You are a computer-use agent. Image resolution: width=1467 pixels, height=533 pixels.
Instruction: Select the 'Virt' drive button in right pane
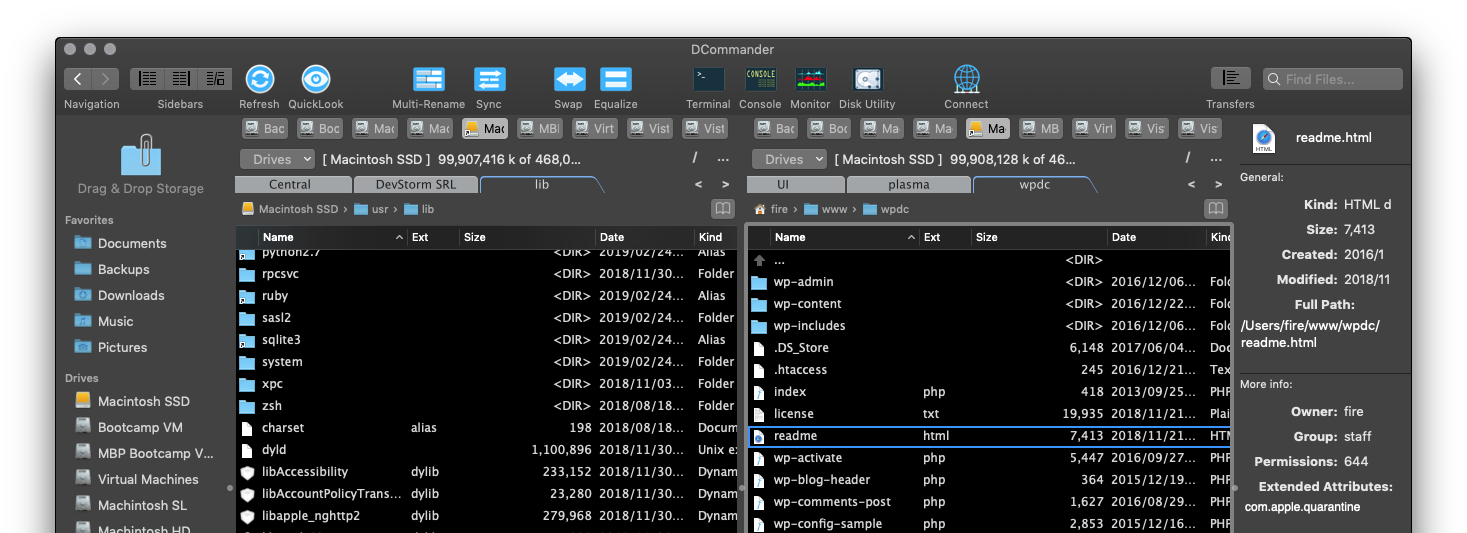1094,128
